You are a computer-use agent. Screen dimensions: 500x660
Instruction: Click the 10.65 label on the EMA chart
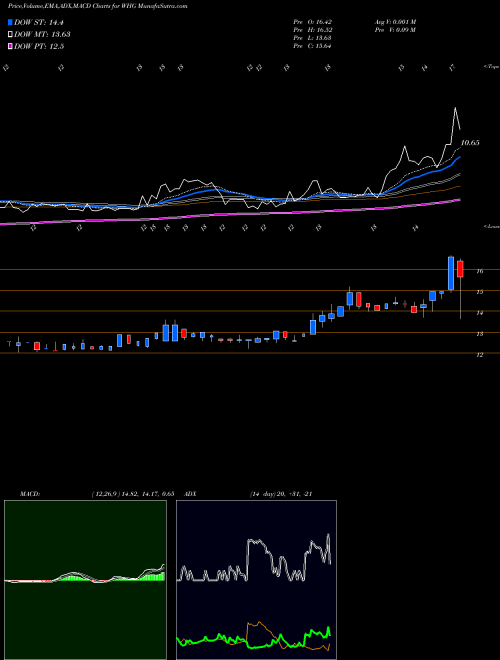470,143
